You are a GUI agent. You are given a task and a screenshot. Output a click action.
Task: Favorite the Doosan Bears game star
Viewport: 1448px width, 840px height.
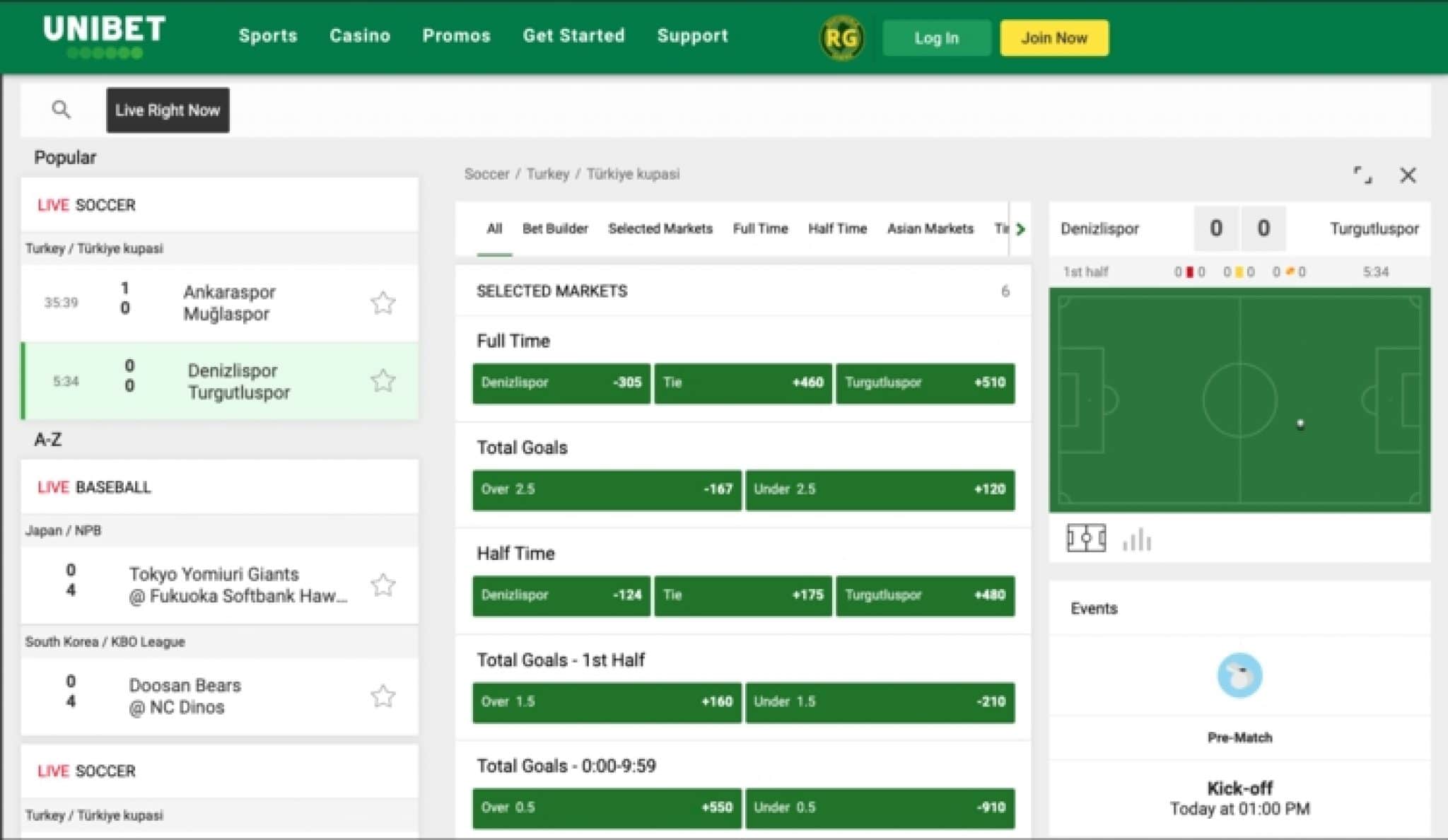(383, 696)
